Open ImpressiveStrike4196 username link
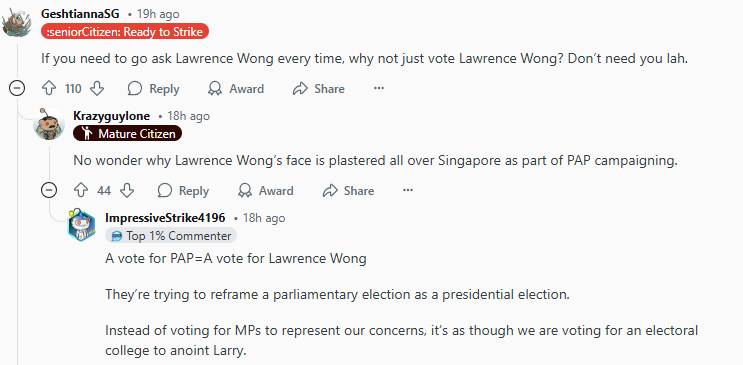Viewport: 743px width, 365px height. click(165, 218)
